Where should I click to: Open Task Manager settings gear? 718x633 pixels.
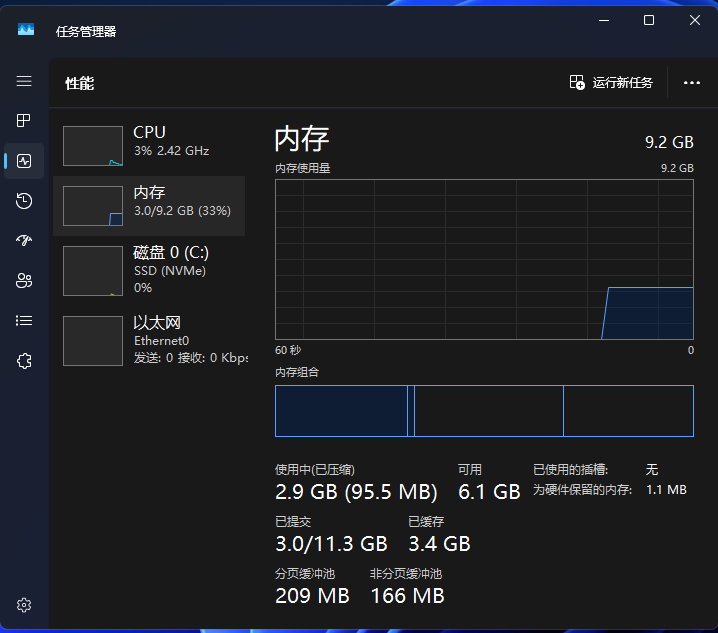pyautogui.click(x=24, y=605)
